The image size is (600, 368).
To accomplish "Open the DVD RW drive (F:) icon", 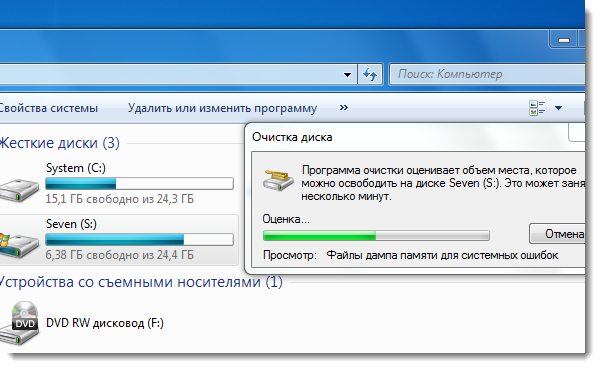I will coord(20,323).
